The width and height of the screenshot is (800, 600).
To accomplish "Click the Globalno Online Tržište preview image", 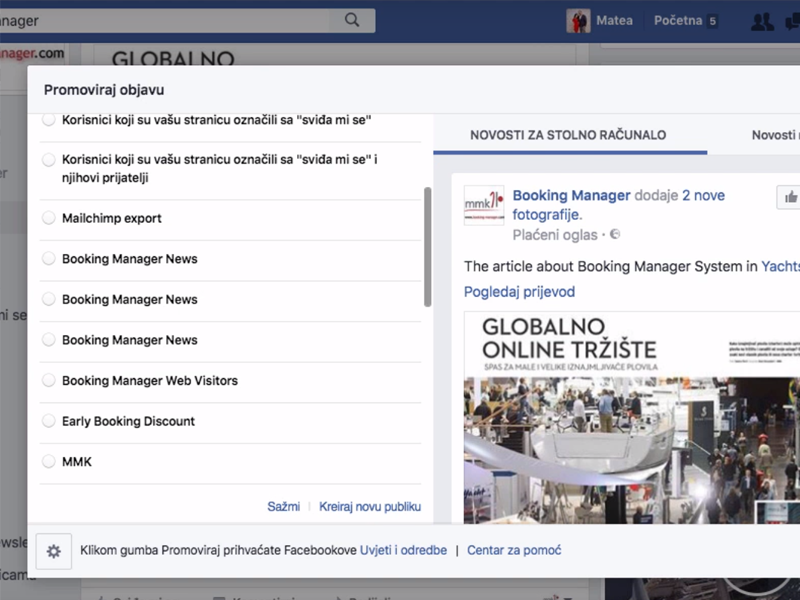I will [630, 420].
